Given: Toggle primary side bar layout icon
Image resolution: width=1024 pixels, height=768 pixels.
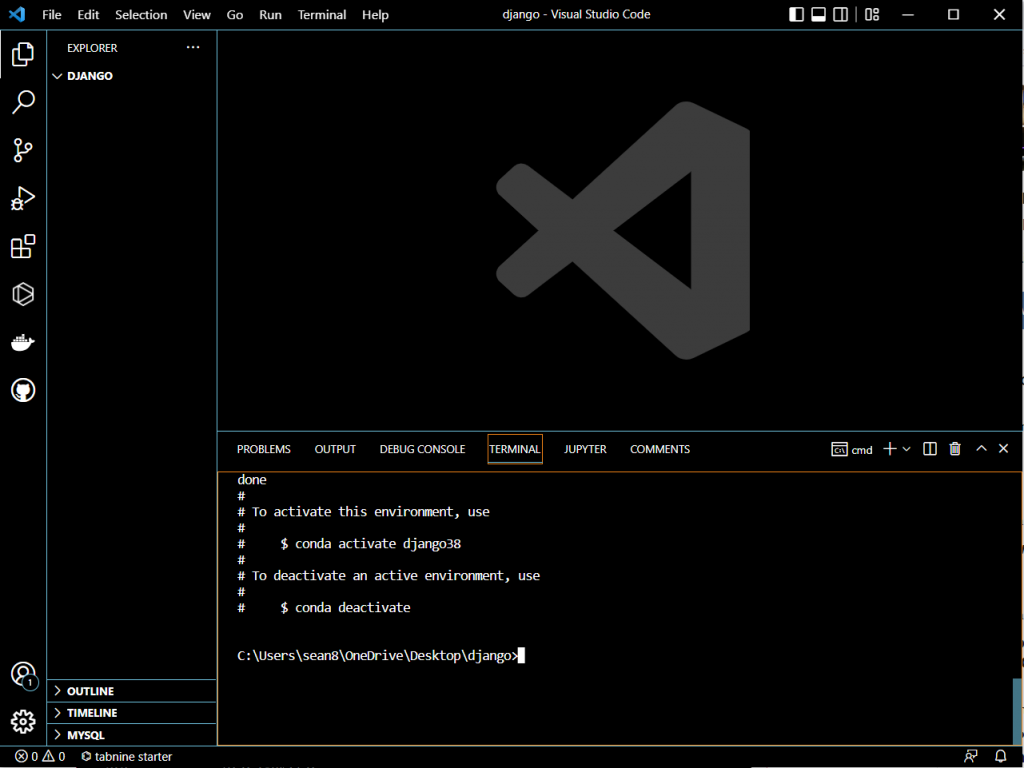Looking at the screenshot, I should (x=796, y=14).
